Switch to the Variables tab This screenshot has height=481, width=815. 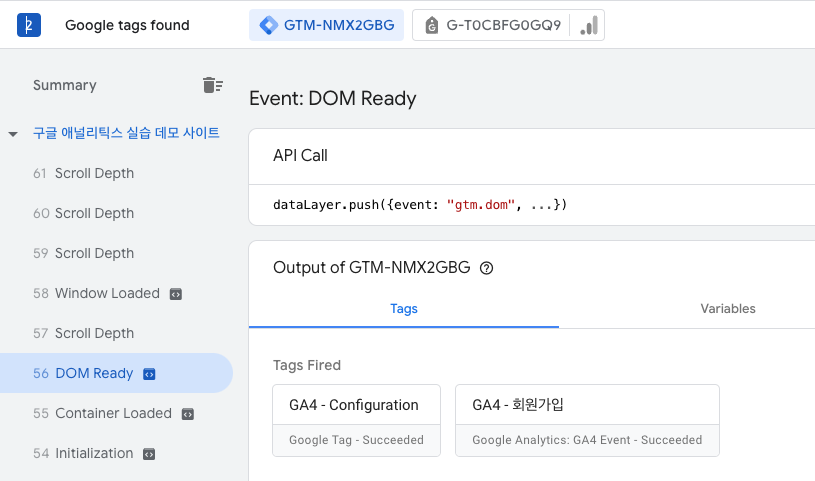[728, 309]
